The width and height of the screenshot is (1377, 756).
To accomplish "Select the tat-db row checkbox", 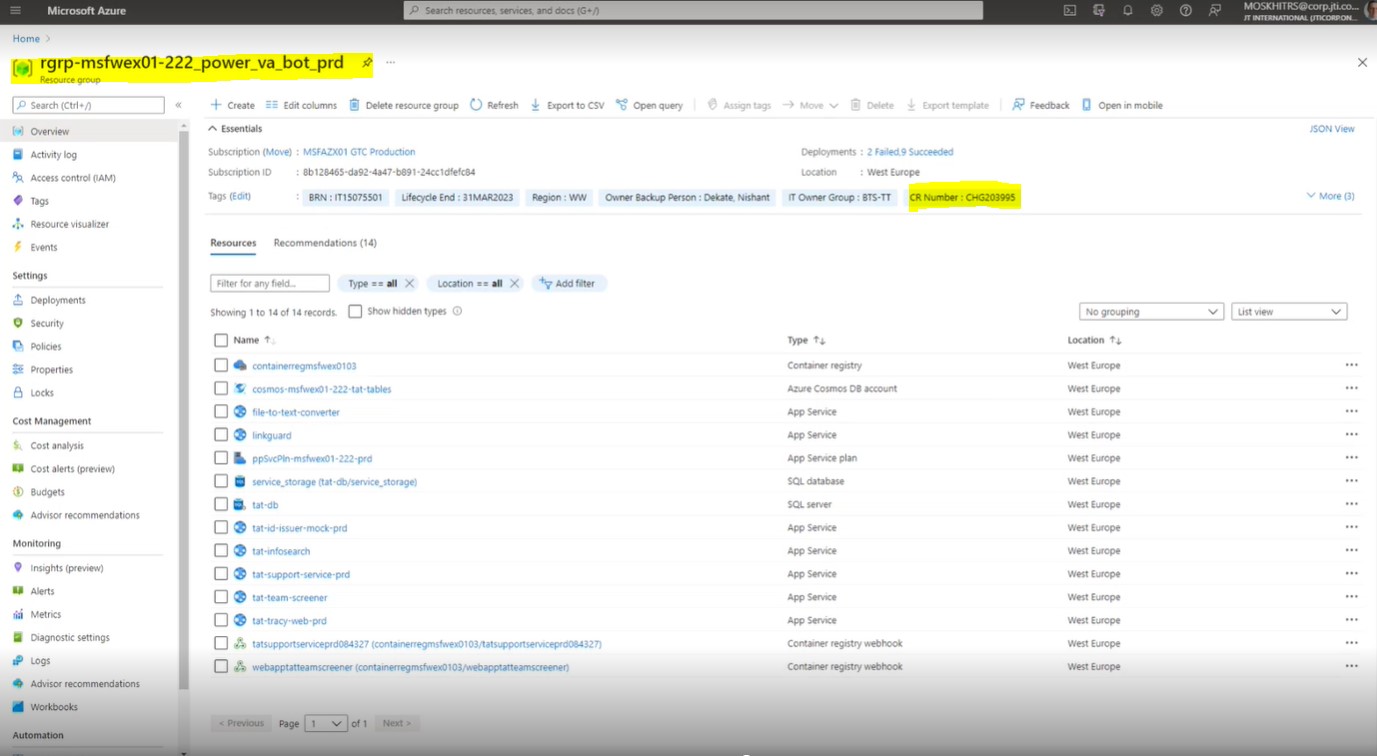I will (221, 505).
